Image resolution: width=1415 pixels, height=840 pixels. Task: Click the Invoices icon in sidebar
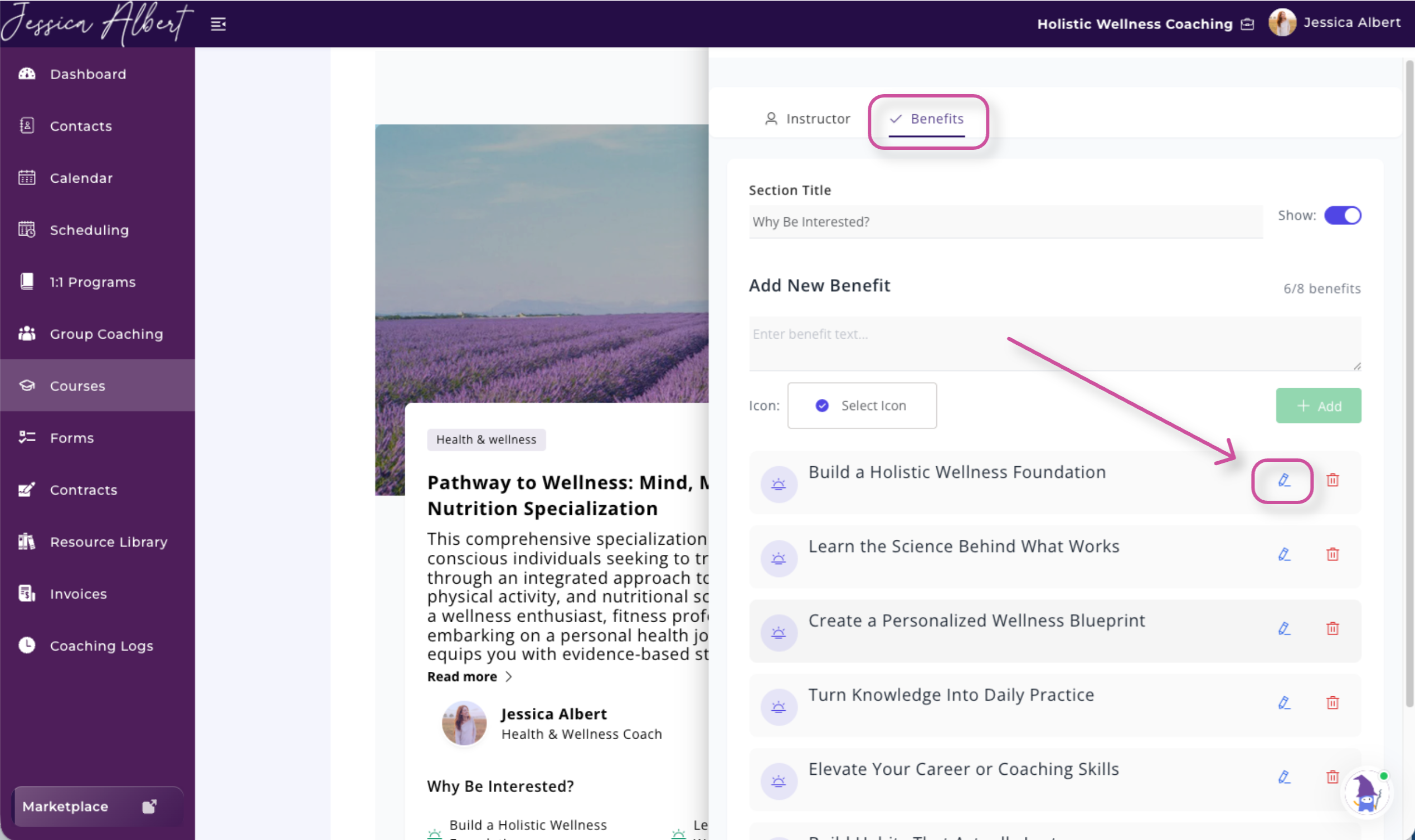pyautogui.click(x=27, y=594)
